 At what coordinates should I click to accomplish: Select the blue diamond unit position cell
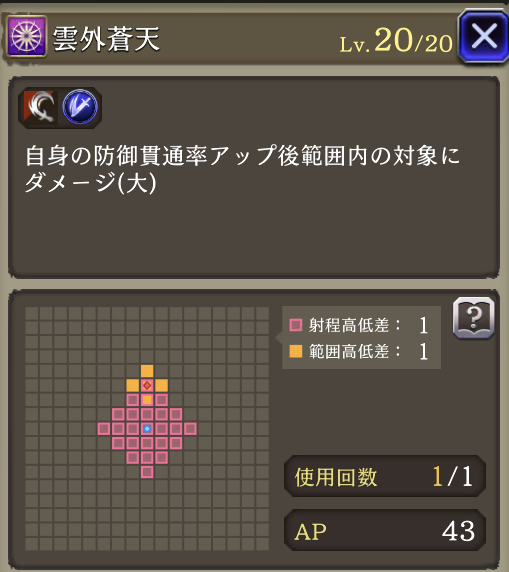[x=147, y=429]
